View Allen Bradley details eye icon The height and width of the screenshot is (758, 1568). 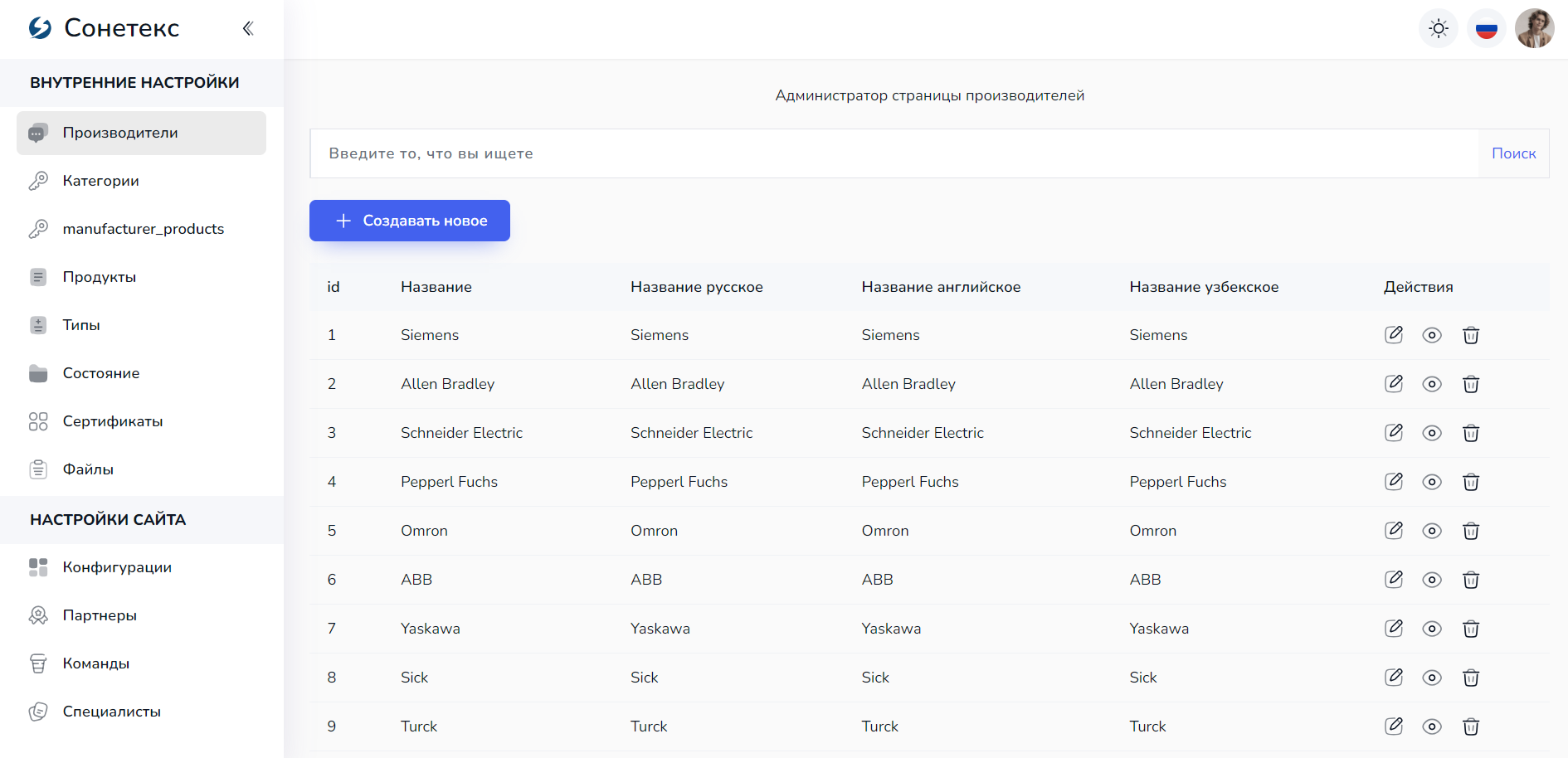click(x=1432, y=384)
